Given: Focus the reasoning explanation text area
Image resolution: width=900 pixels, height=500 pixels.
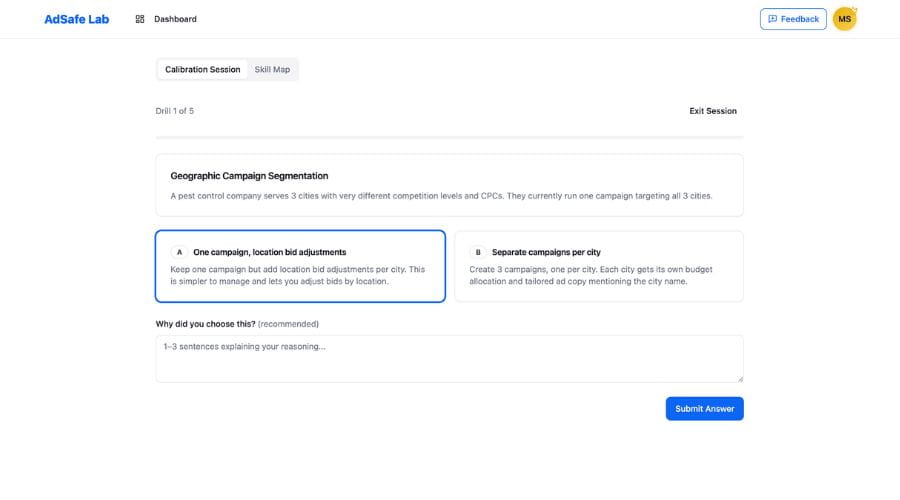Looking at the screenshot, I should click(x=449, y=358).
